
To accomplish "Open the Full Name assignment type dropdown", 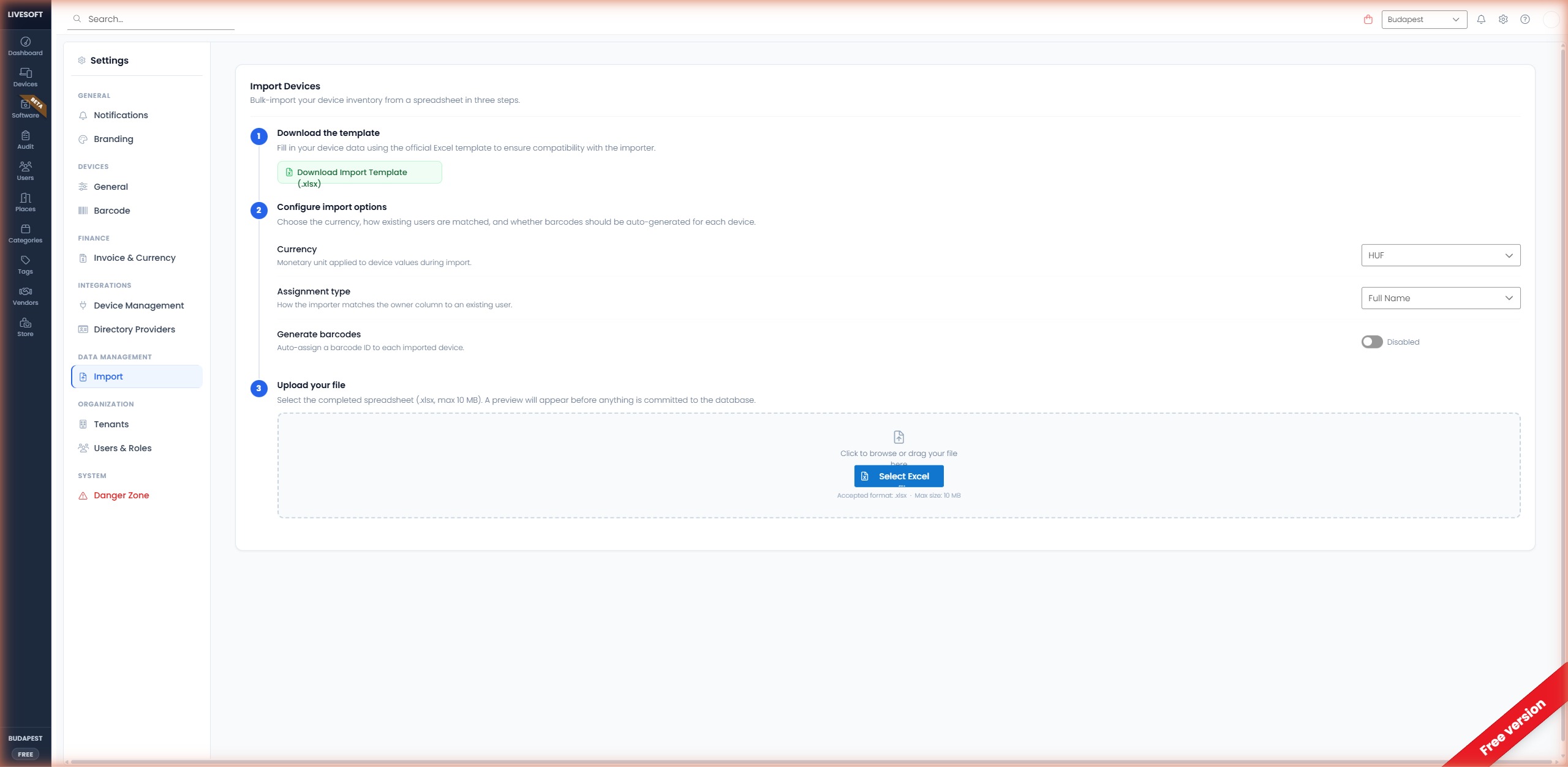I will click(1440, 298).
